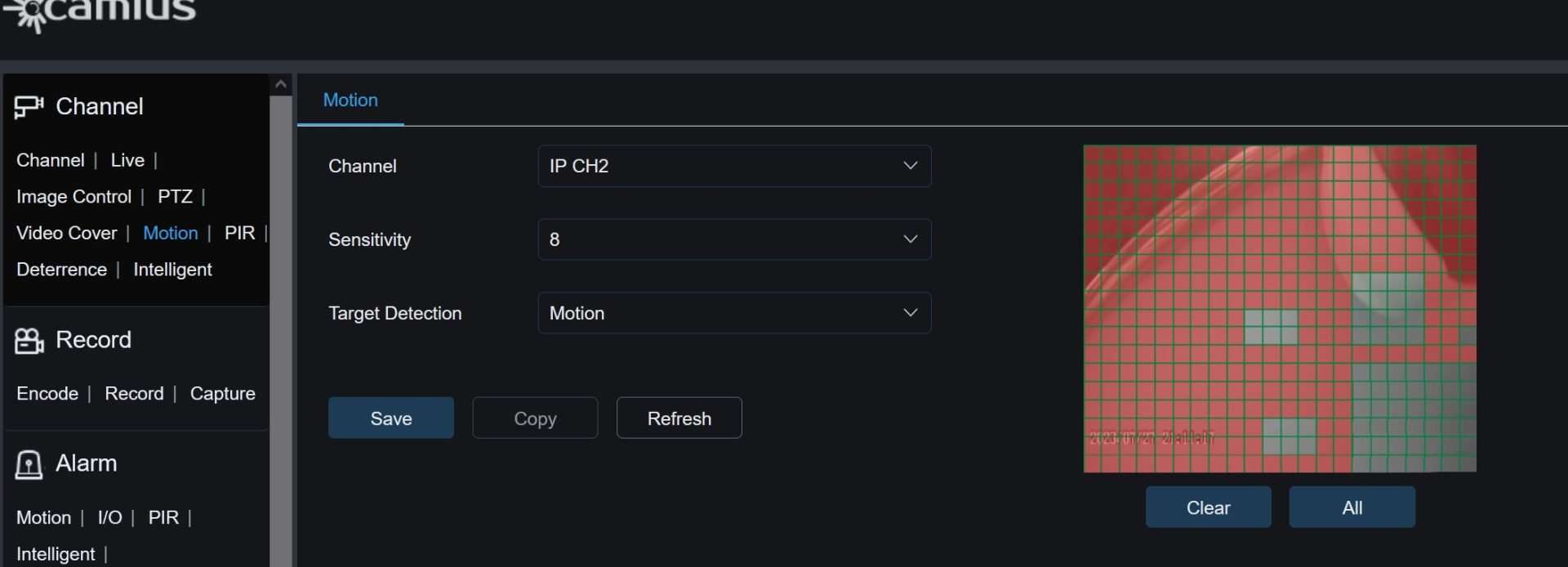Open PTZ configuration

point(176,196)
